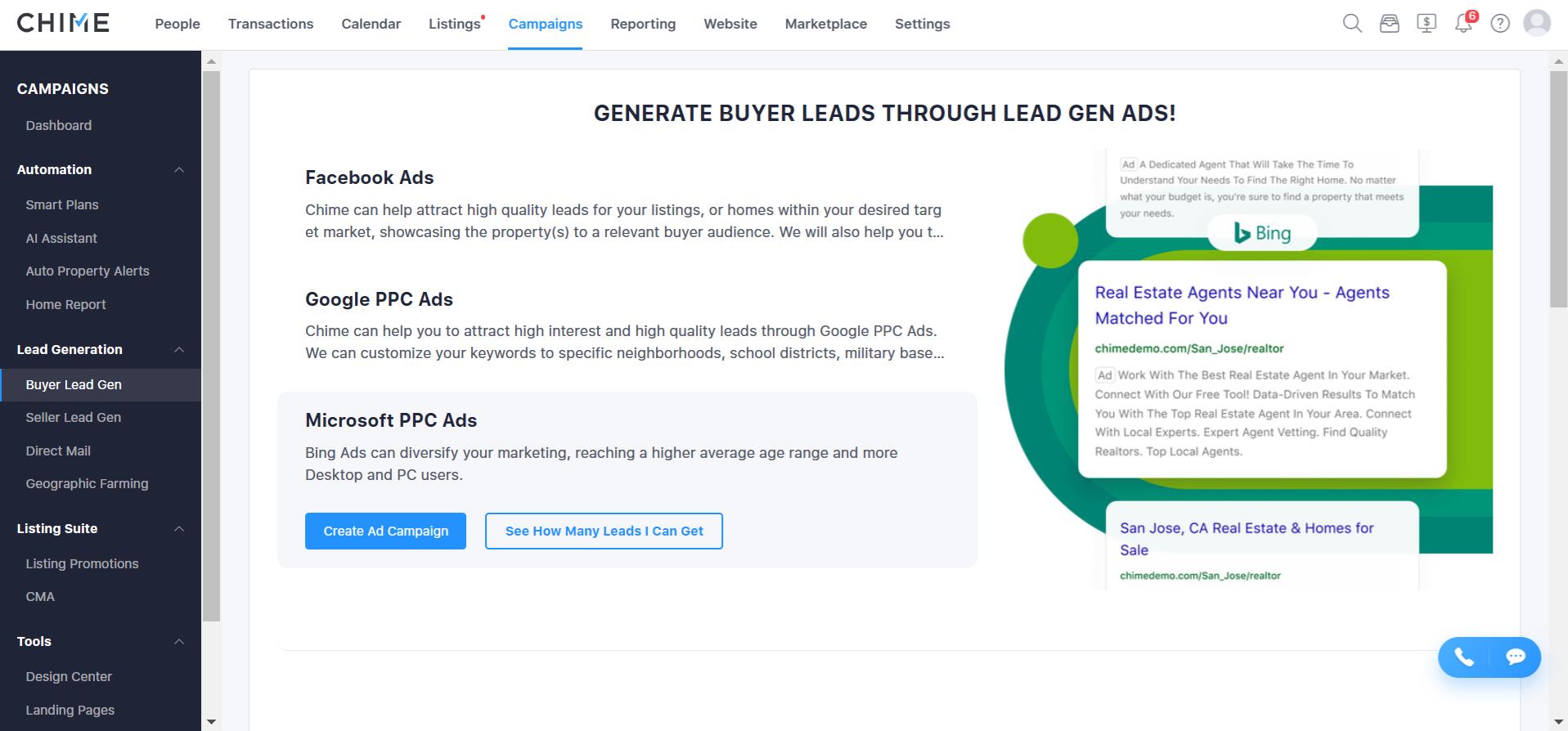Collapse the Listing Suite section

pos(179,529)
